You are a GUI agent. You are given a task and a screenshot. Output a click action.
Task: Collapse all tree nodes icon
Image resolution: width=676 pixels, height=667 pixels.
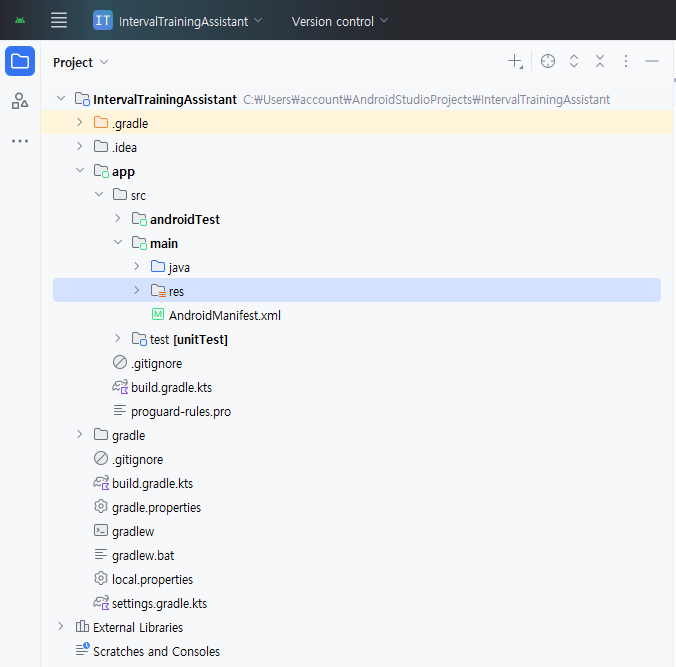click(600, 61)
